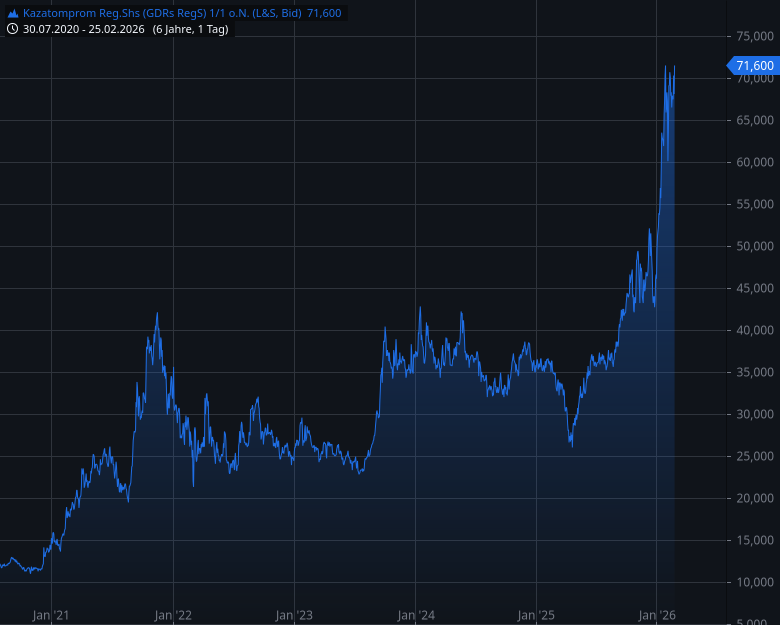
Task: Click the Kazatomprom Reg.Shs legend title
Action: tap(162, 12)
